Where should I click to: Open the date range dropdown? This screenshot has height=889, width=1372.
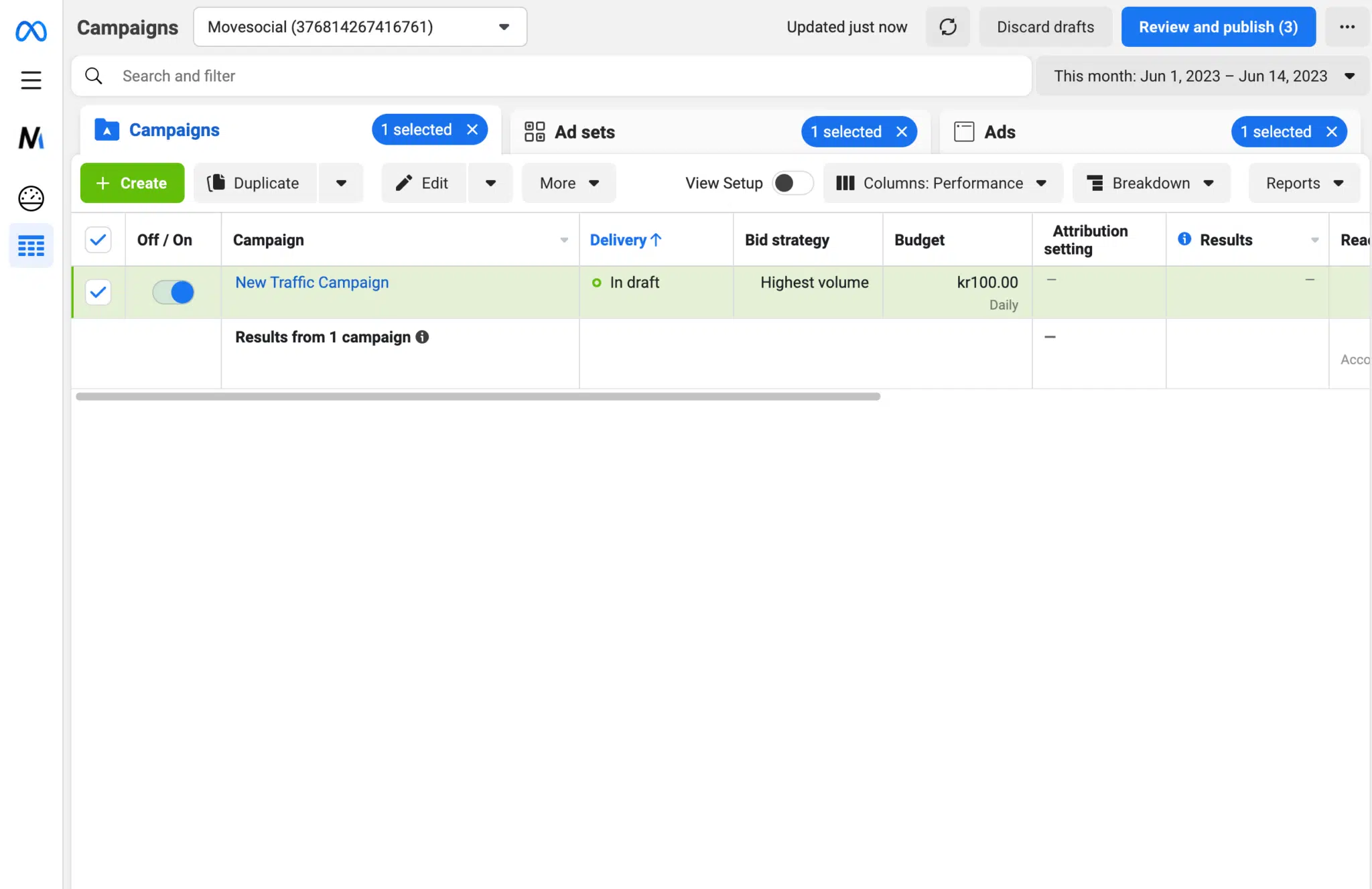tap(1203, 76)
